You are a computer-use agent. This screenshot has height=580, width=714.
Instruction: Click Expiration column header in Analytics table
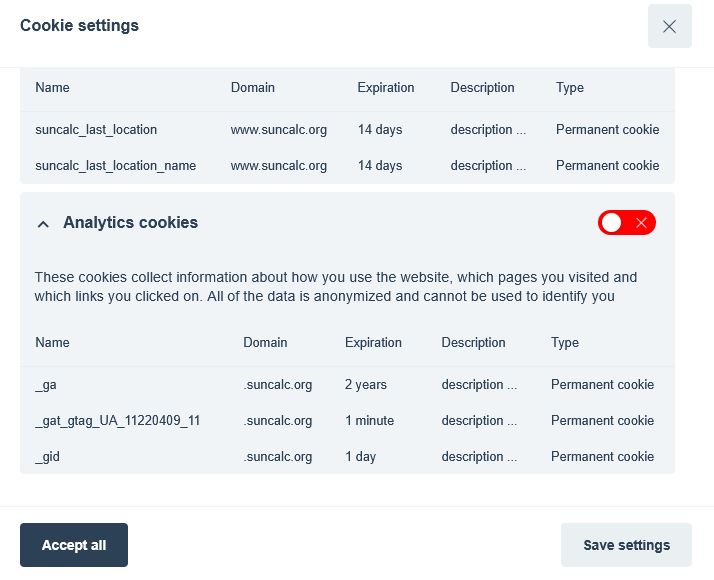[x=374, y=343]
